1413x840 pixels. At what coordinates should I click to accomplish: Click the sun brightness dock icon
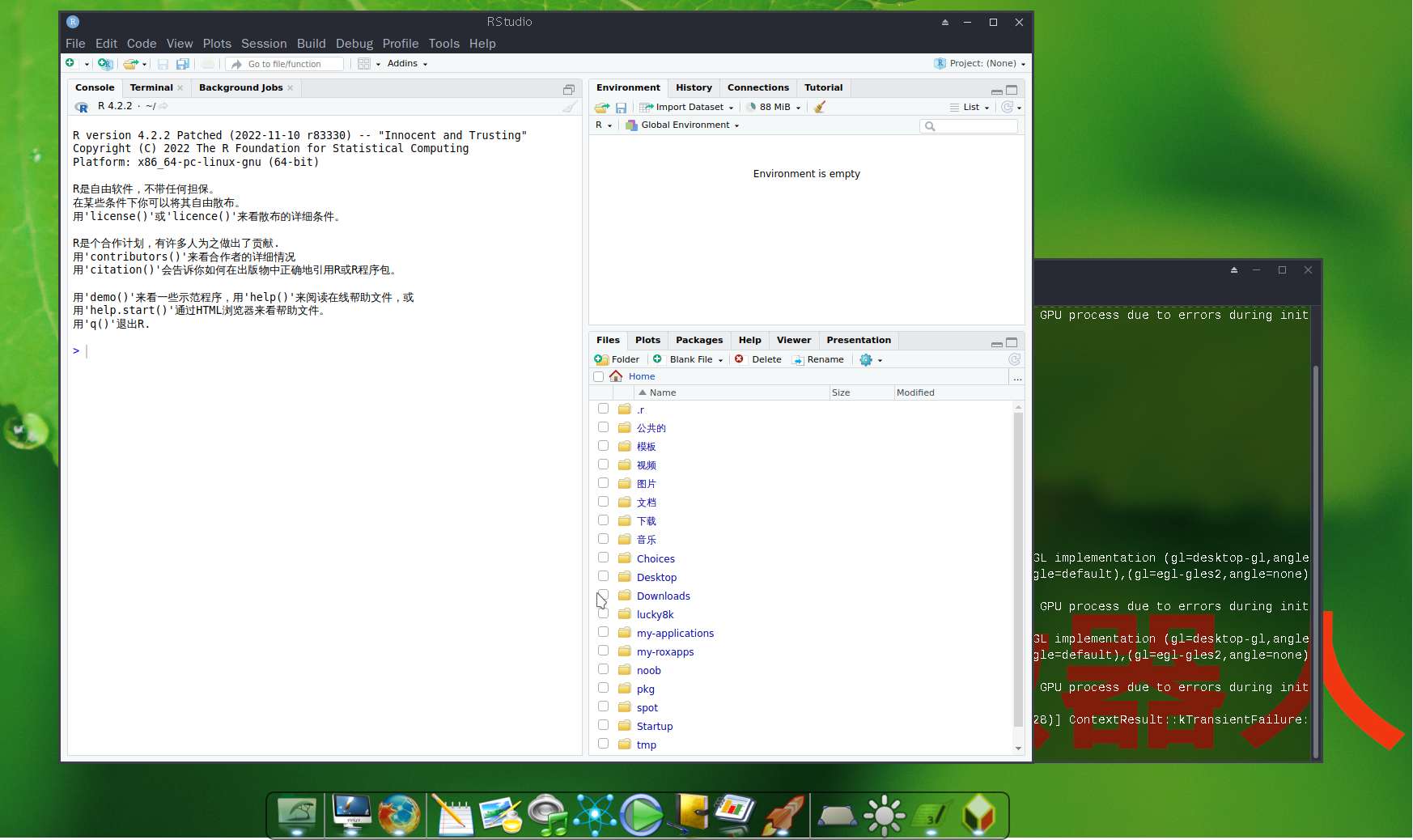click(884, 815)
